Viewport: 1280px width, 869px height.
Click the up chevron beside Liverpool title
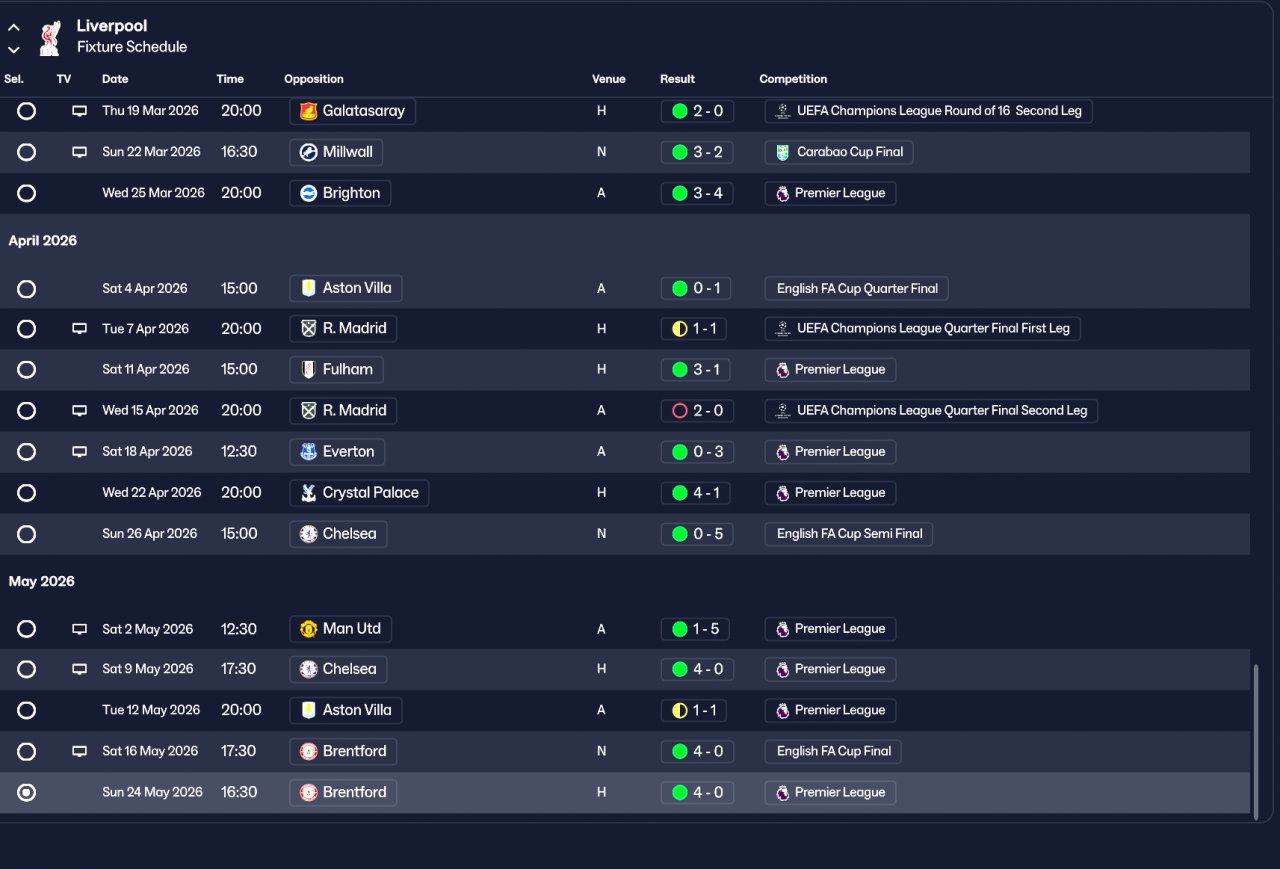click(x=14, y=28)
